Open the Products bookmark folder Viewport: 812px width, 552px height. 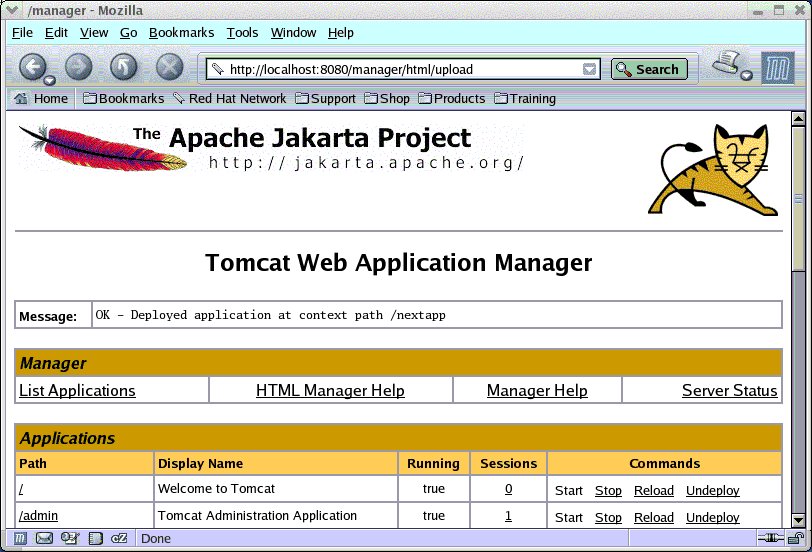[452, 98]
